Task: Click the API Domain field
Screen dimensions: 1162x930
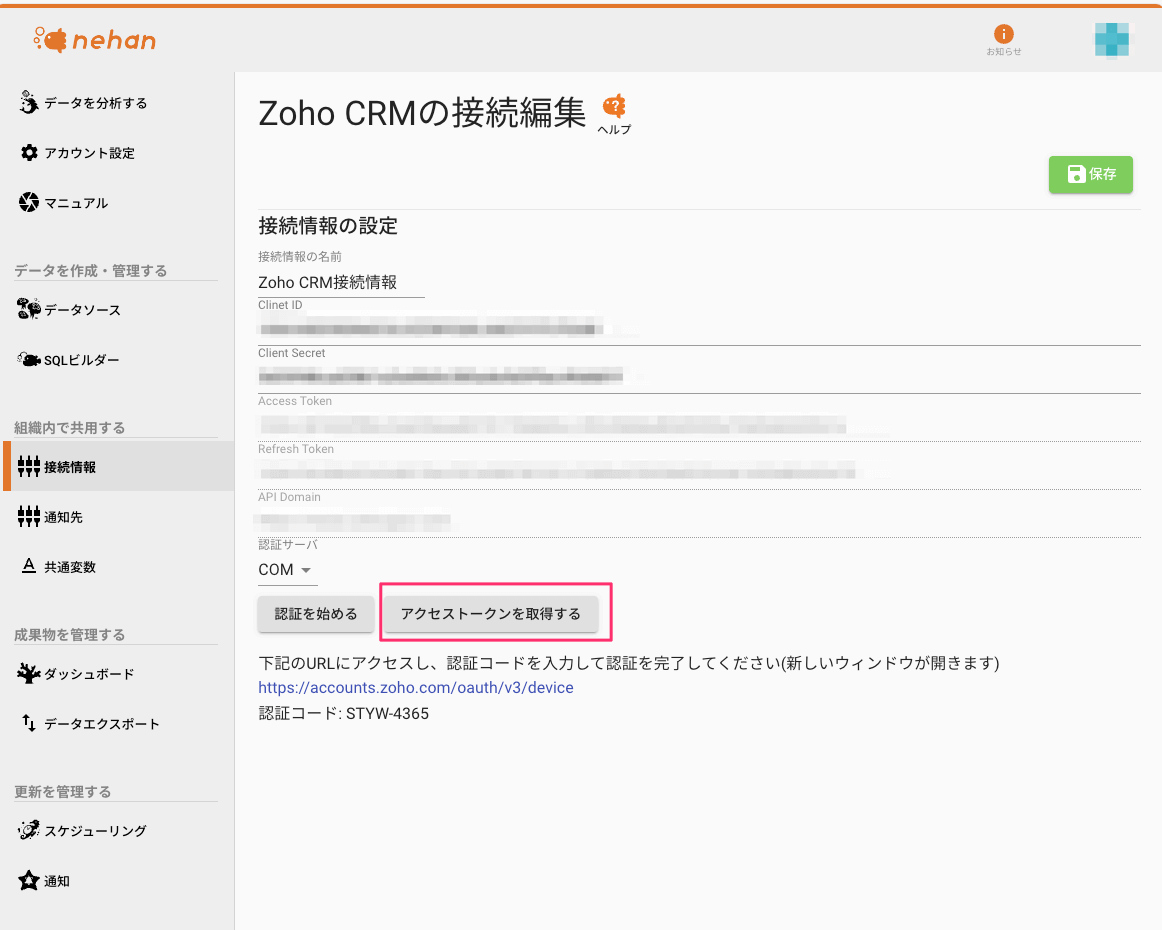Action: [699, 522]
